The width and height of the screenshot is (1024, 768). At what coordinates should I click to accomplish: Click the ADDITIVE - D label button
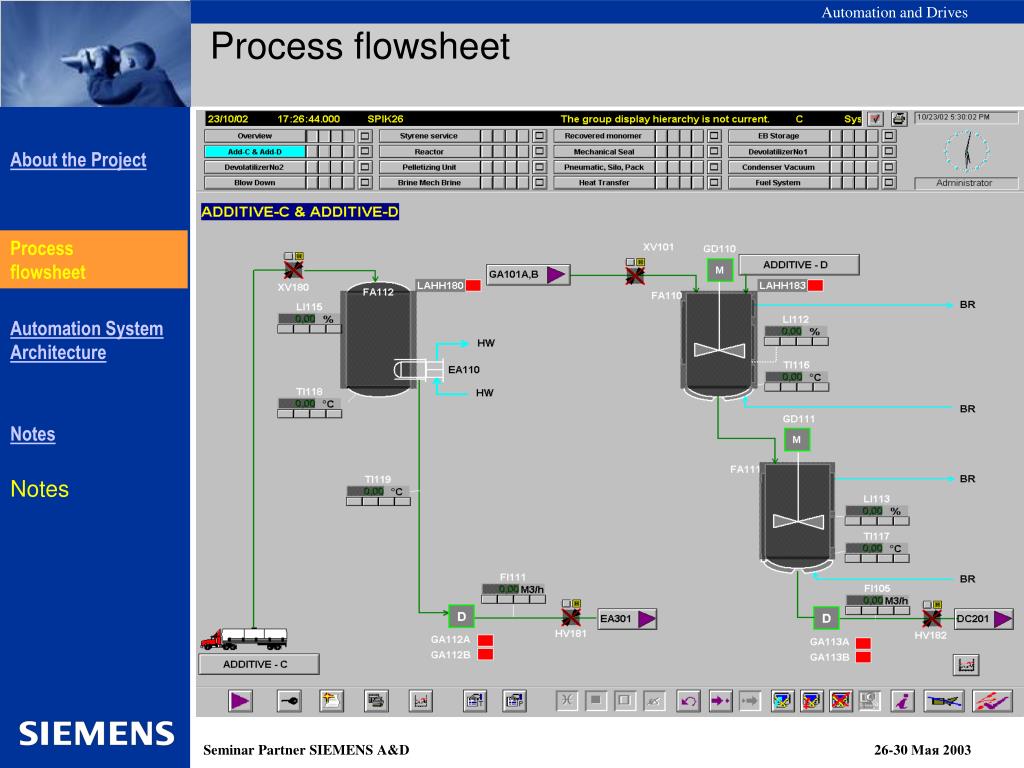799,264
